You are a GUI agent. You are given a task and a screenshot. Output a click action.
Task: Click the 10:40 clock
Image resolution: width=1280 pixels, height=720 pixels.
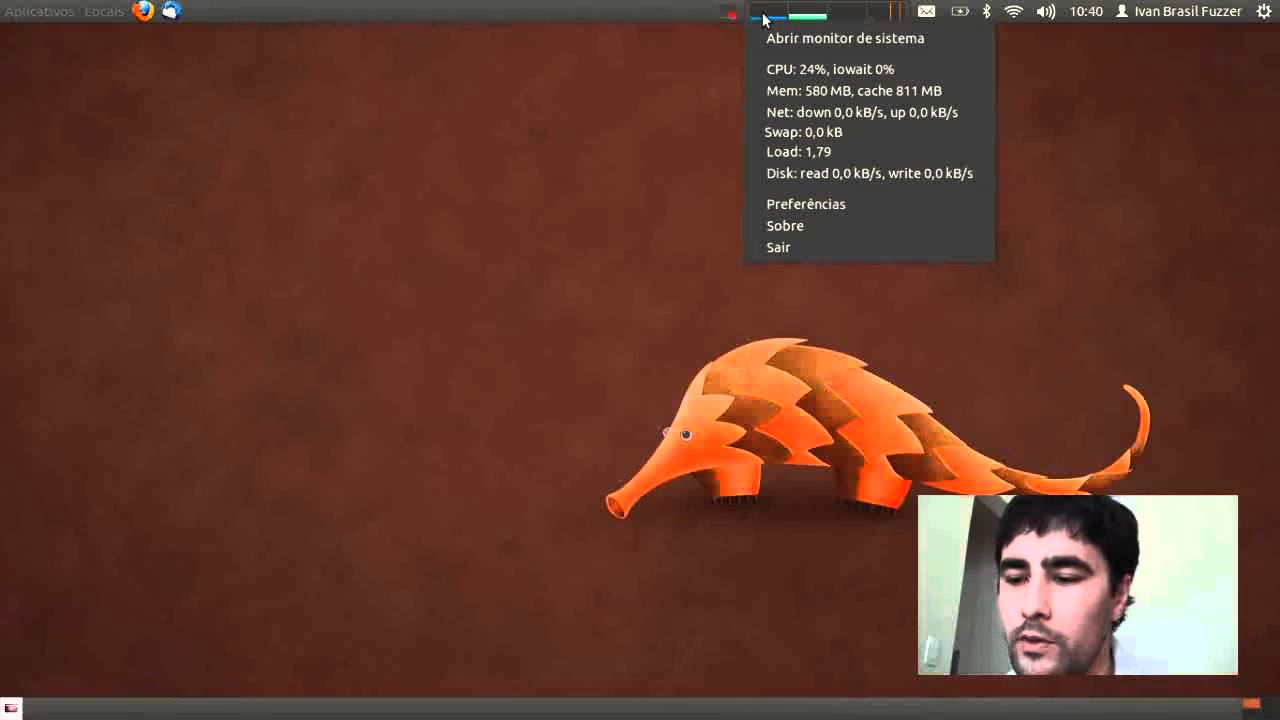point(1086,11)
